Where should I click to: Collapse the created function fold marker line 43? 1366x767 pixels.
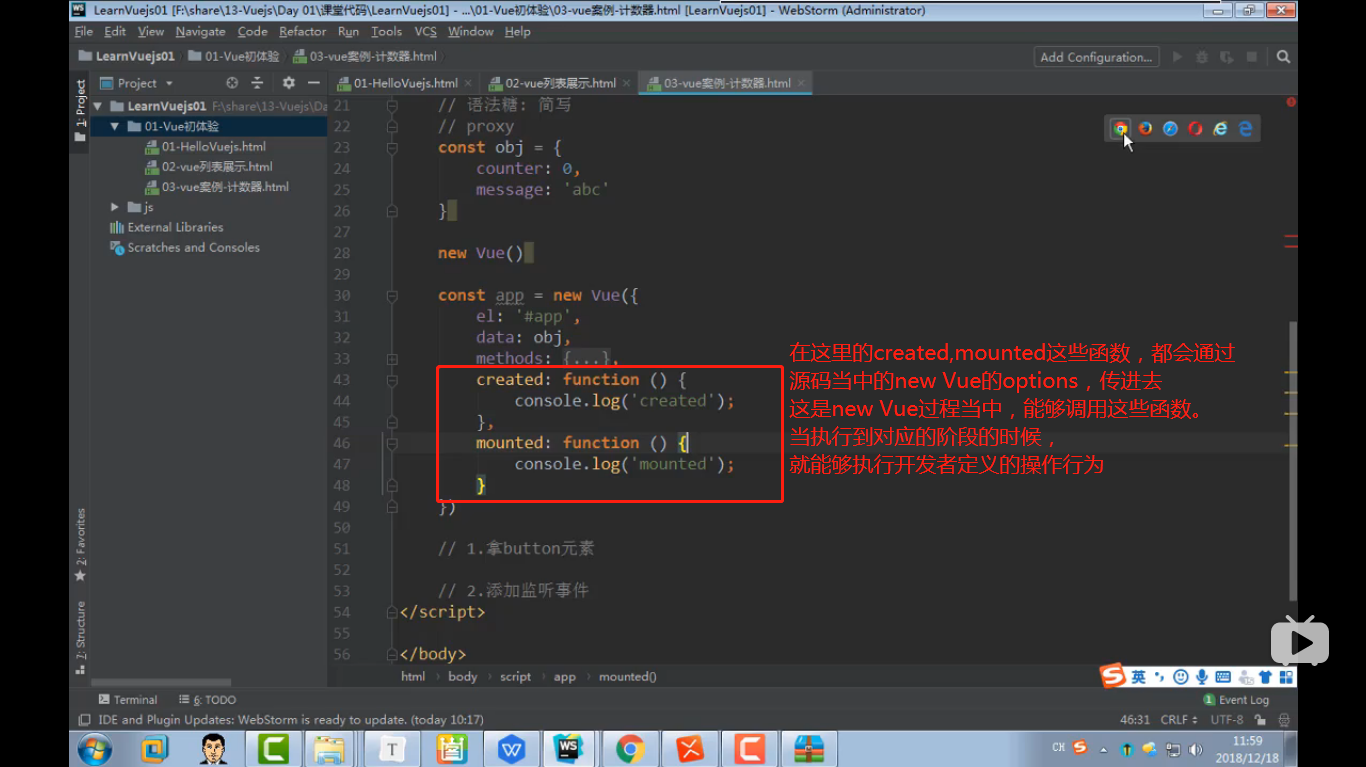pyautogui.click(x=392, y=380)
